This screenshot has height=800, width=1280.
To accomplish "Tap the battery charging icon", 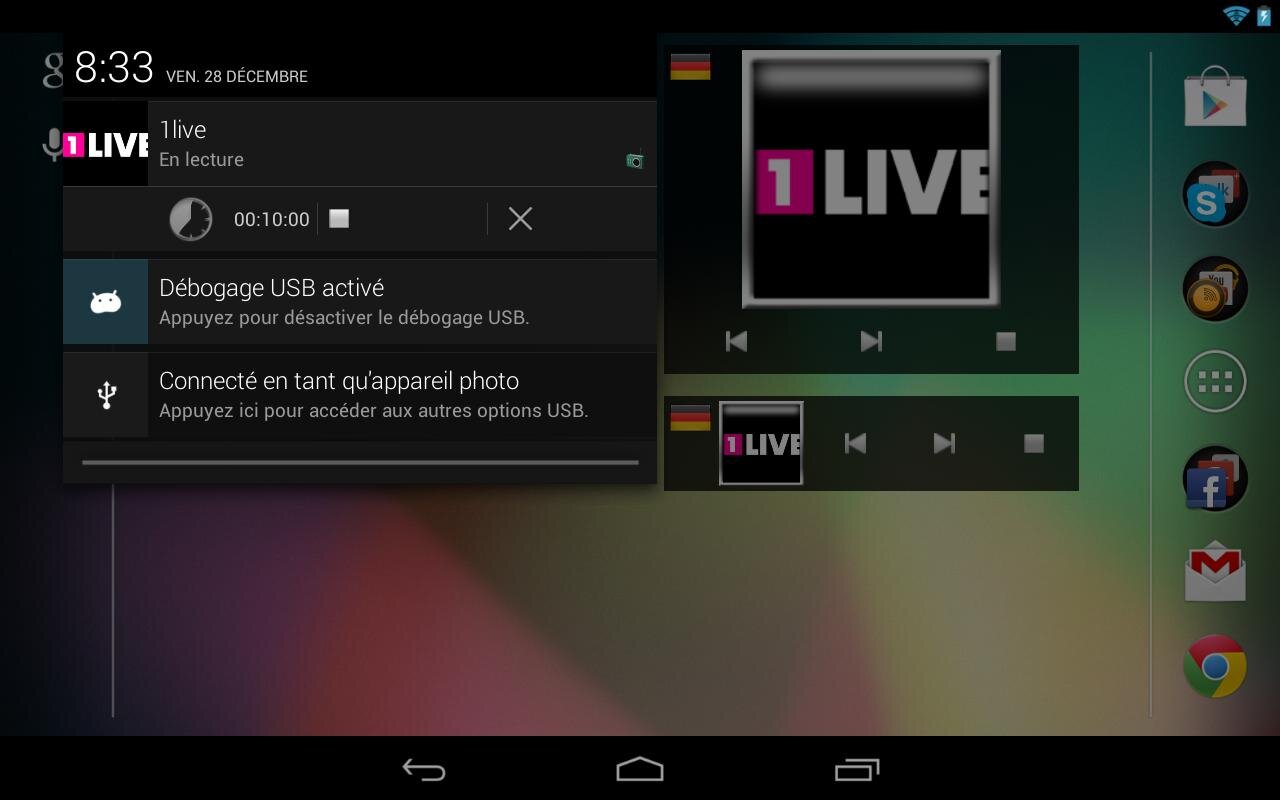I will click(1264, 16).
